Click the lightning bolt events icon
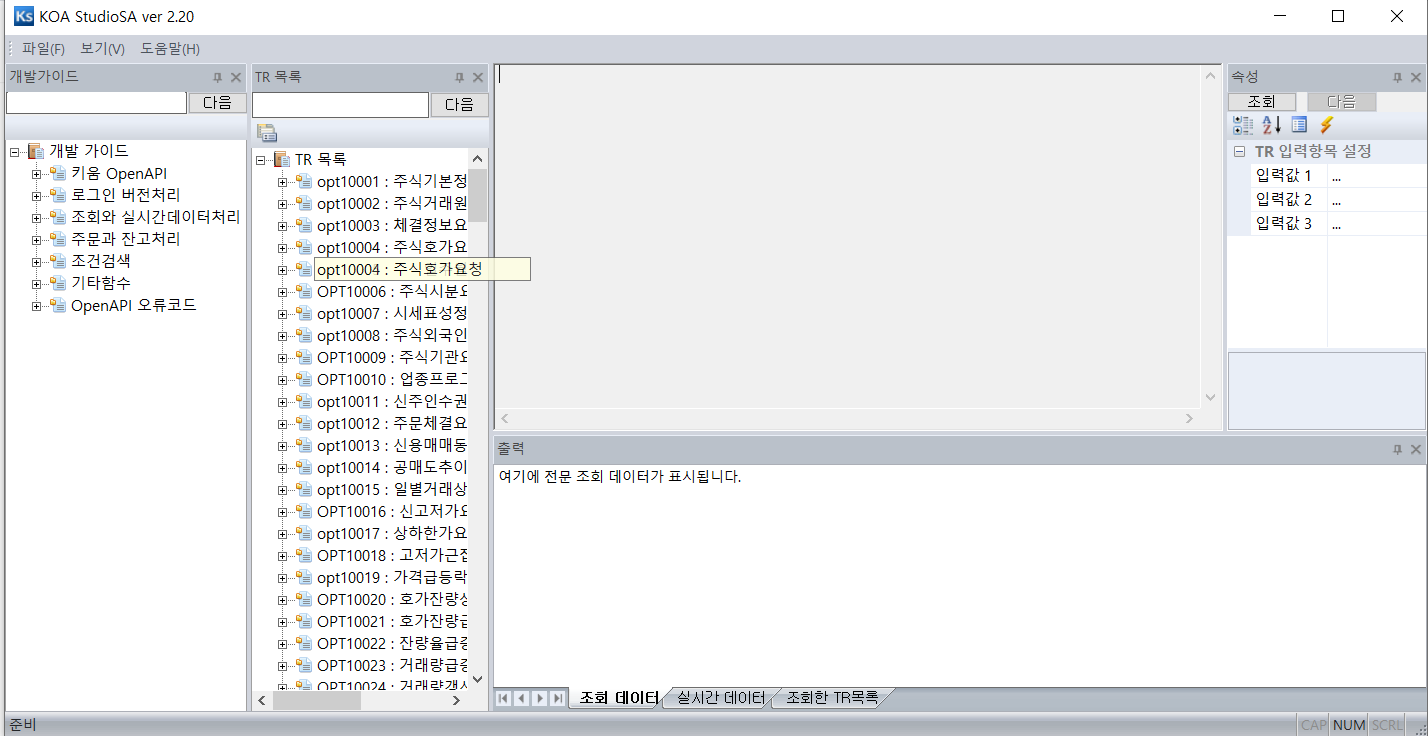This screenshot has height=736, width=1428. pos(1326,125)
